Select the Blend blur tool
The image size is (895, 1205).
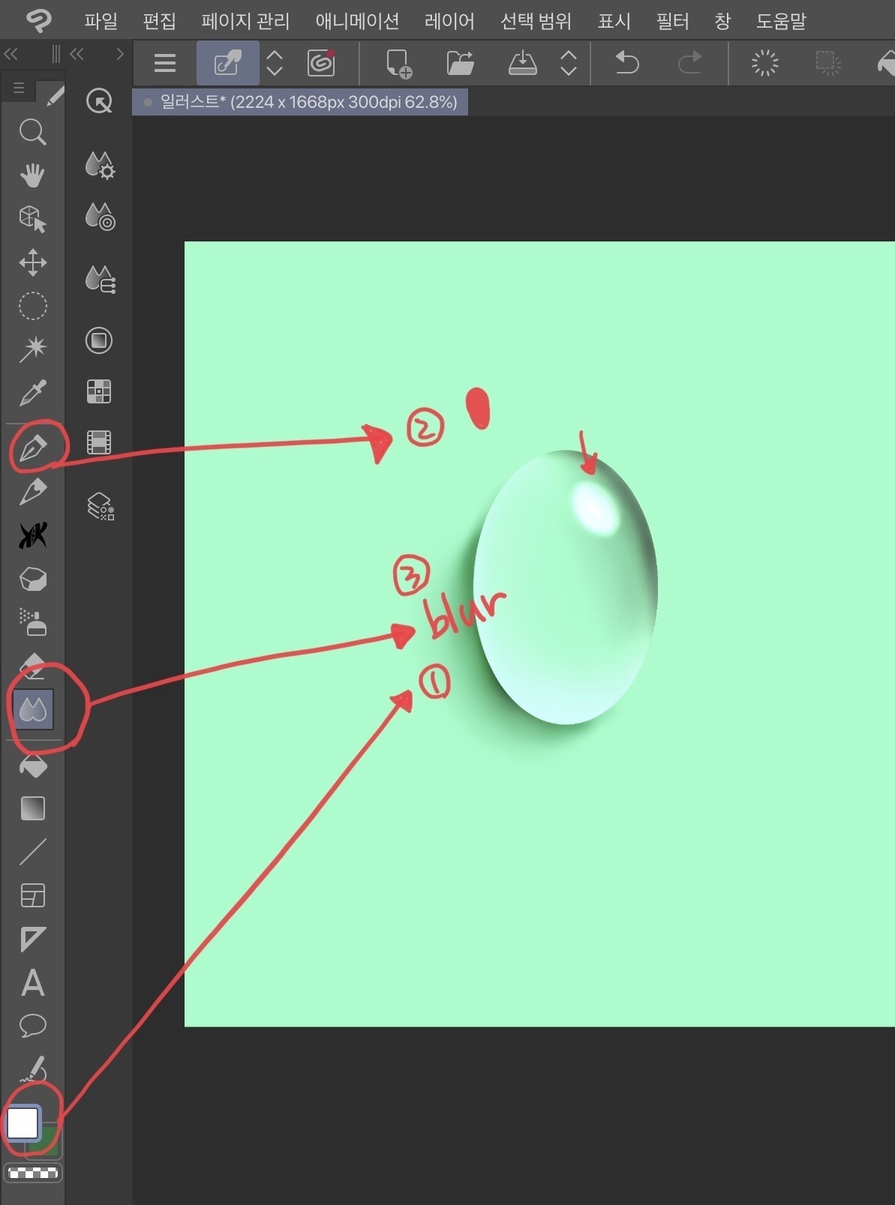coord(33,709)
